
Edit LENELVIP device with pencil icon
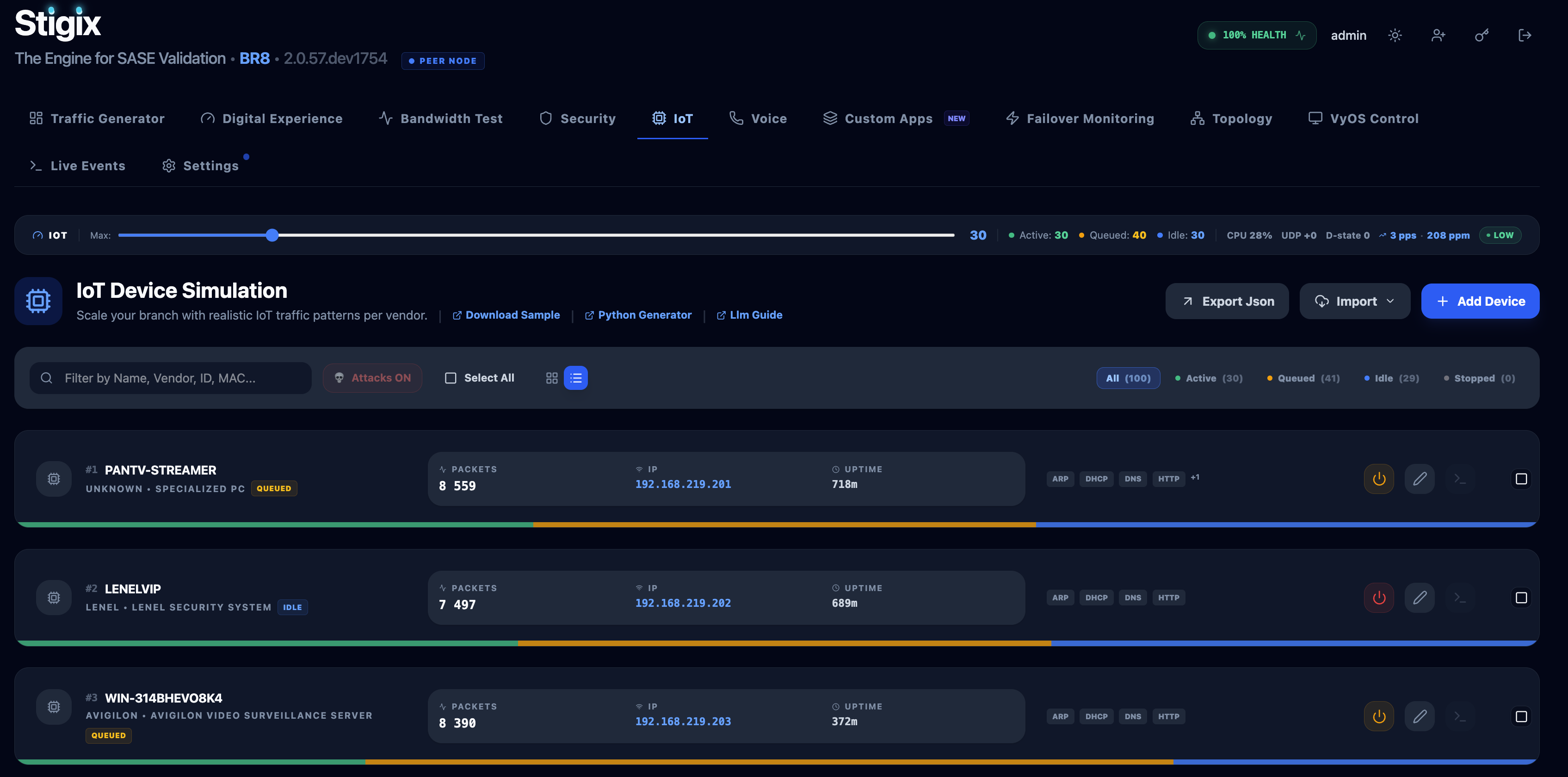(1420, 598)
